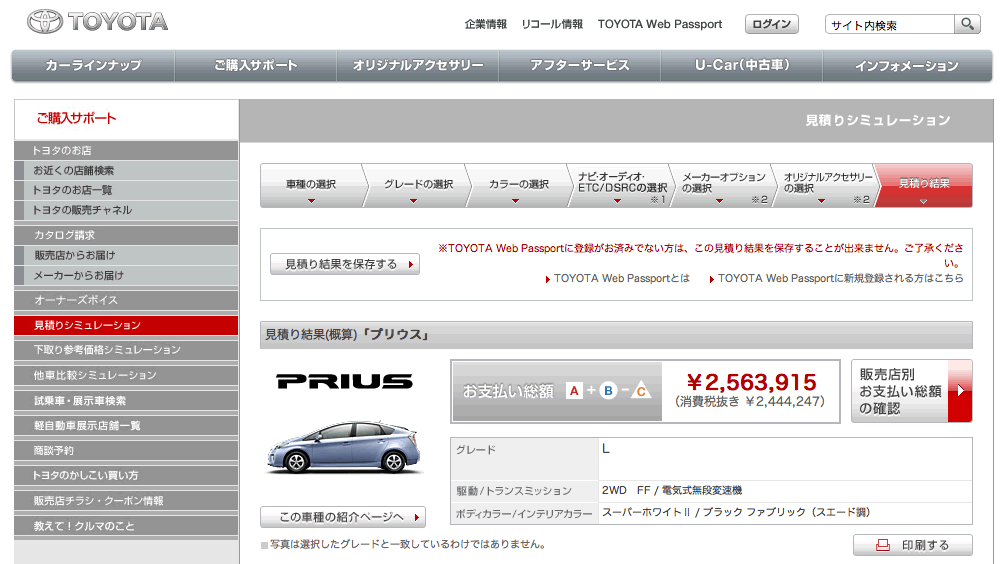Viewport: 1005px width, 564px height.
Task: Click 販売店別お支払い総額の確認 button
Action: click(x=911, y=391)
